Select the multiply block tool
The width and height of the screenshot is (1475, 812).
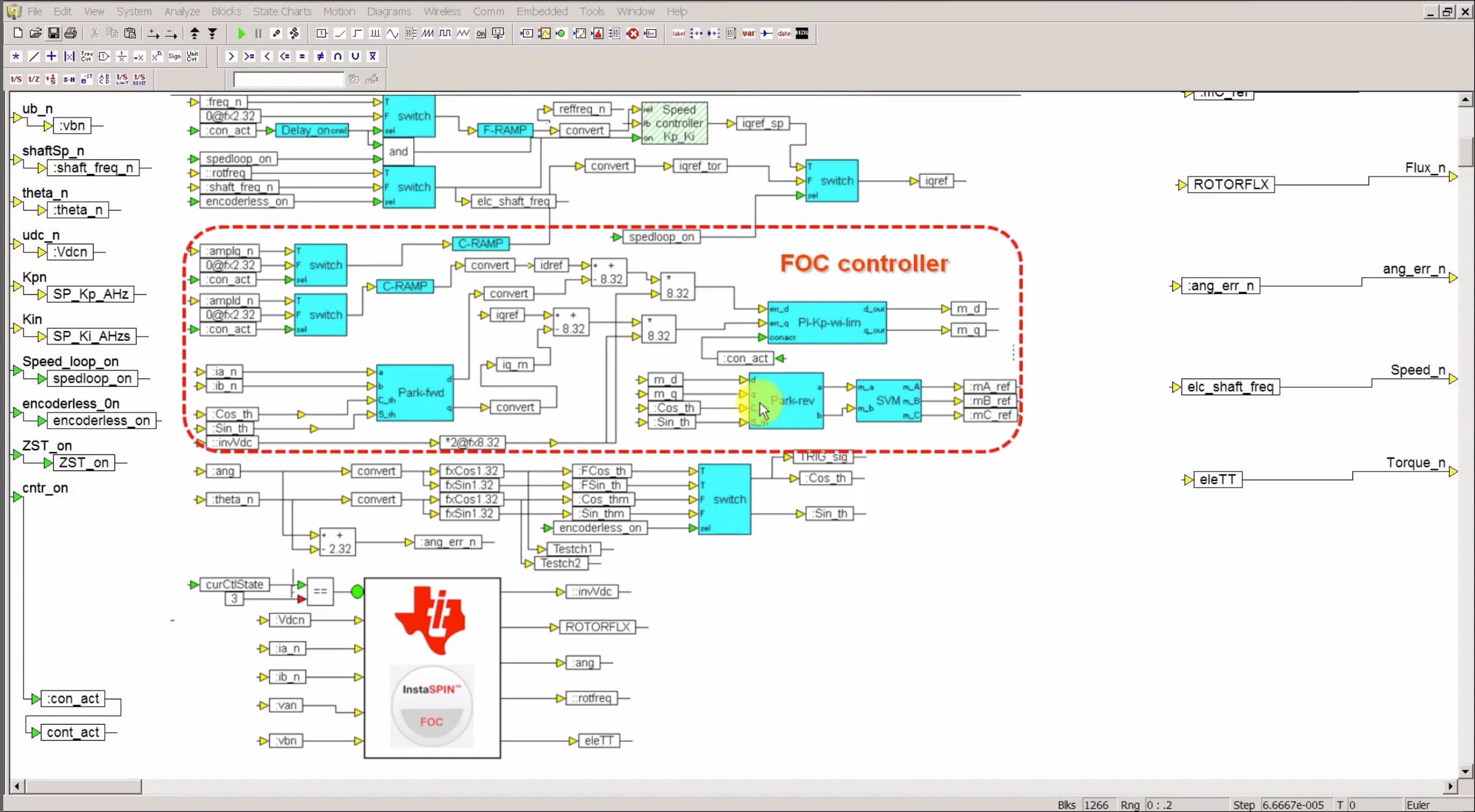tap(15, 56)
